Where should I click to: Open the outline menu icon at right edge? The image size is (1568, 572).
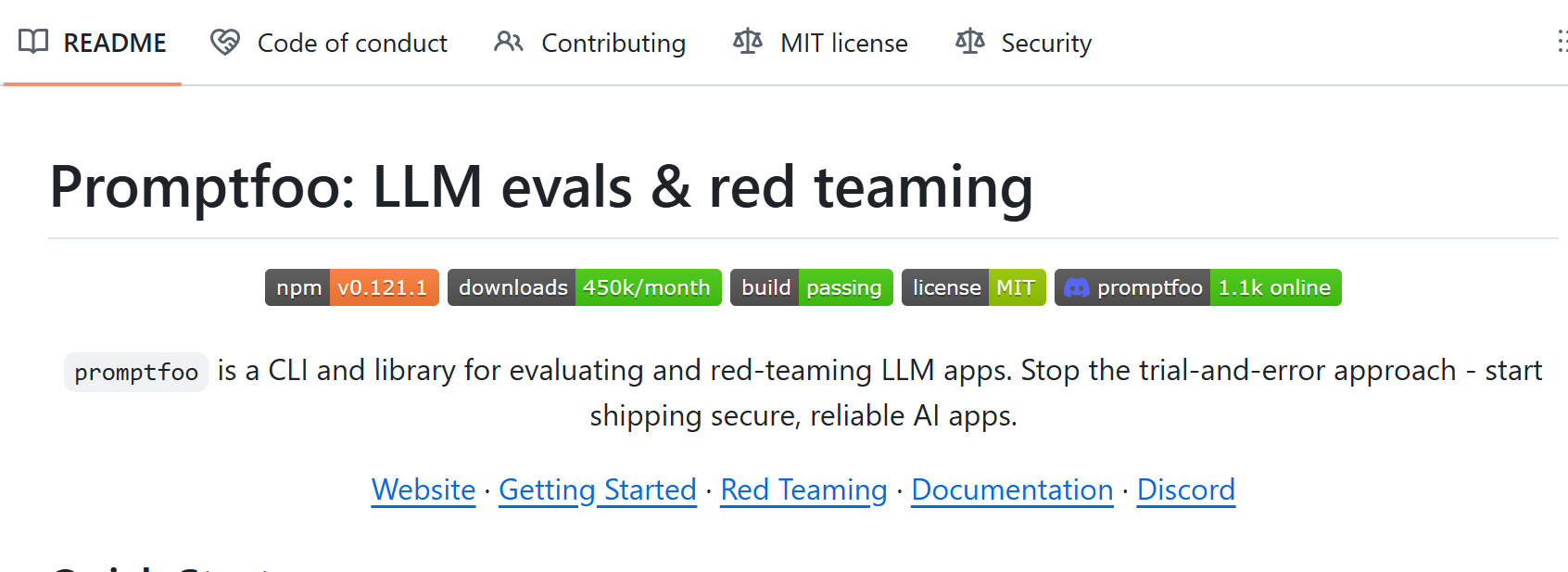1562,42
